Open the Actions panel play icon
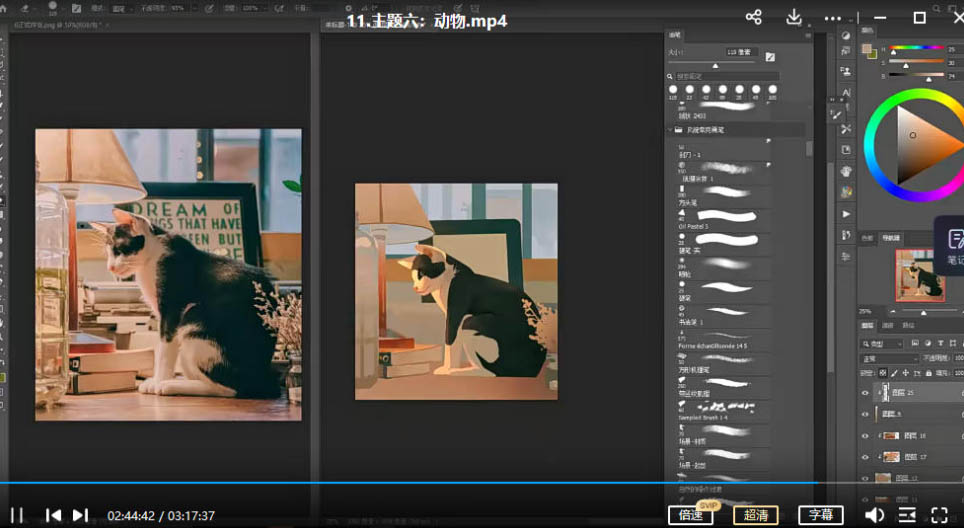This screenshot has height=528, width=964. (x=846, y=214)
